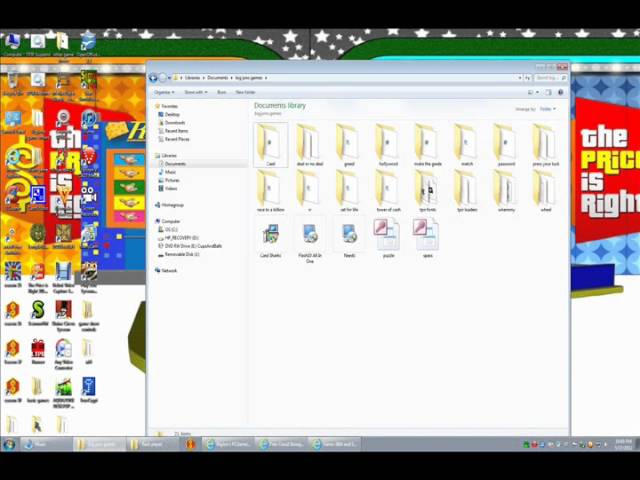Click the taskbar clock
The image size is (640, 480).
tap(623, 444)
